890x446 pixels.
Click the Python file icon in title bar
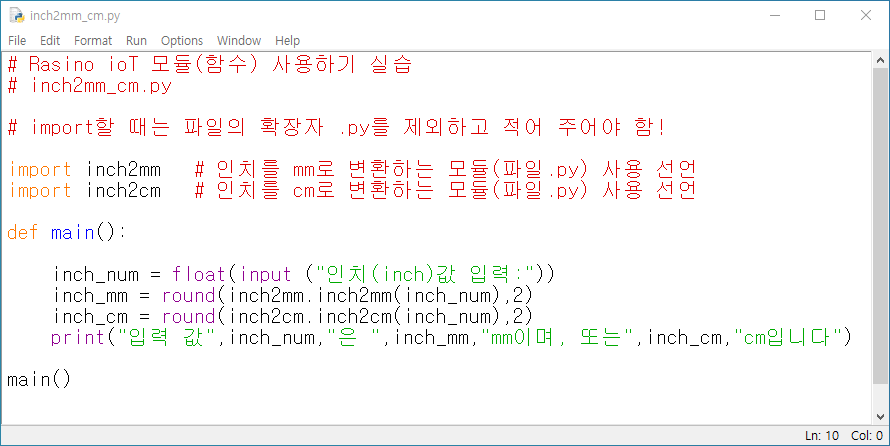[17, 15]
